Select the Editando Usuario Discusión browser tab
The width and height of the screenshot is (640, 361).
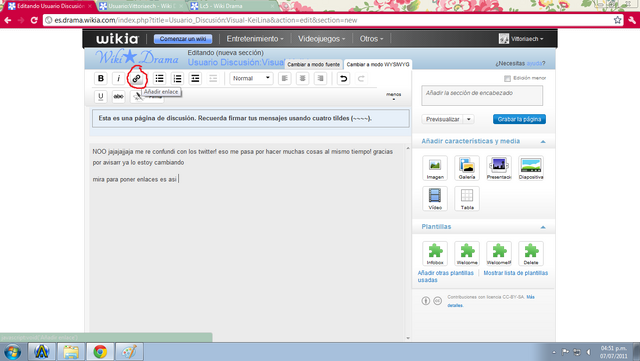tap(50, 6)
